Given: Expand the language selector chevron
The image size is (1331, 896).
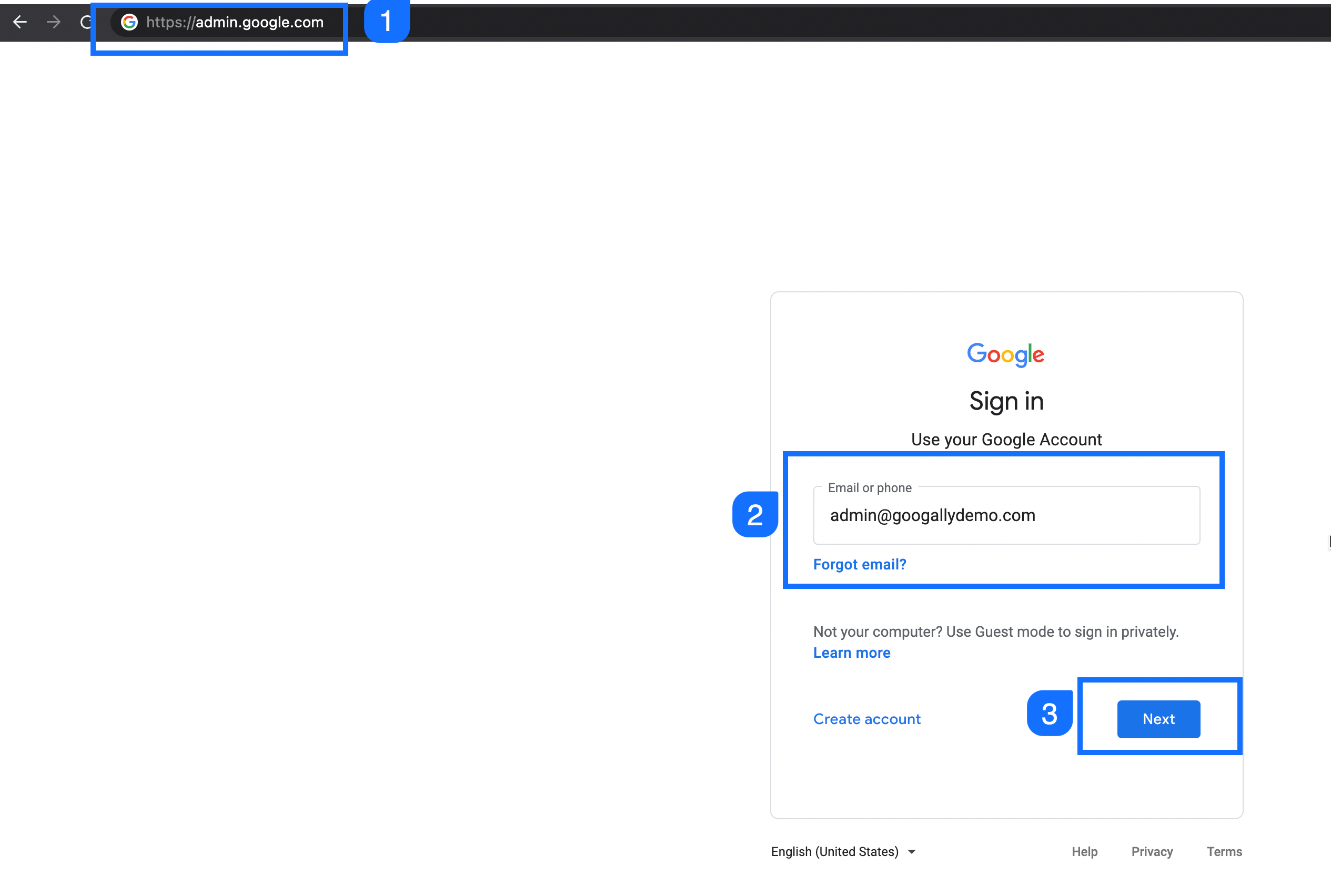Looking at the screenshot, I should [x=912, y=851].
